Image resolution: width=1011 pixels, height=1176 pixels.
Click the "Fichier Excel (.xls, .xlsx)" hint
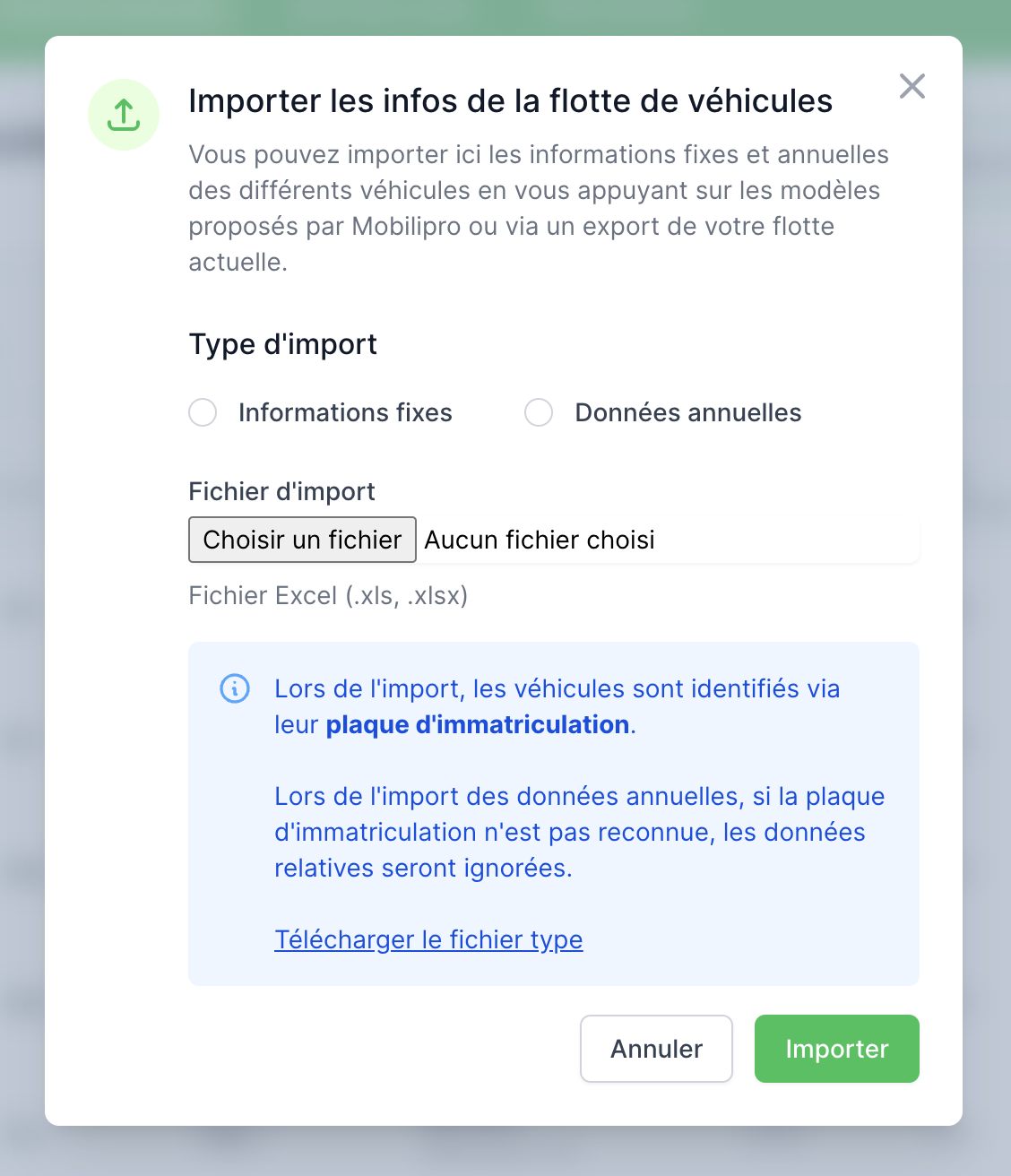[328, 595]
